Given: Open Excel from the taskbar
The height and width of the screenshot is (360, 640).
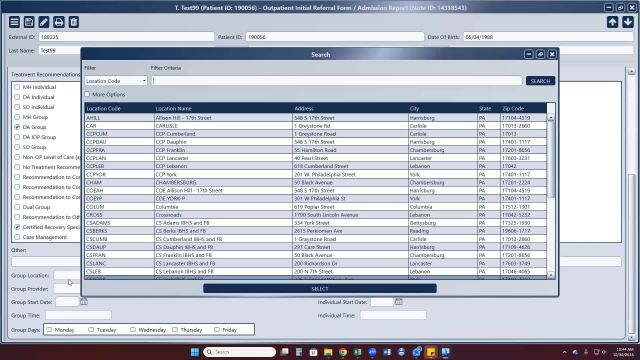Looking at the screenshot, I should 358,352.
